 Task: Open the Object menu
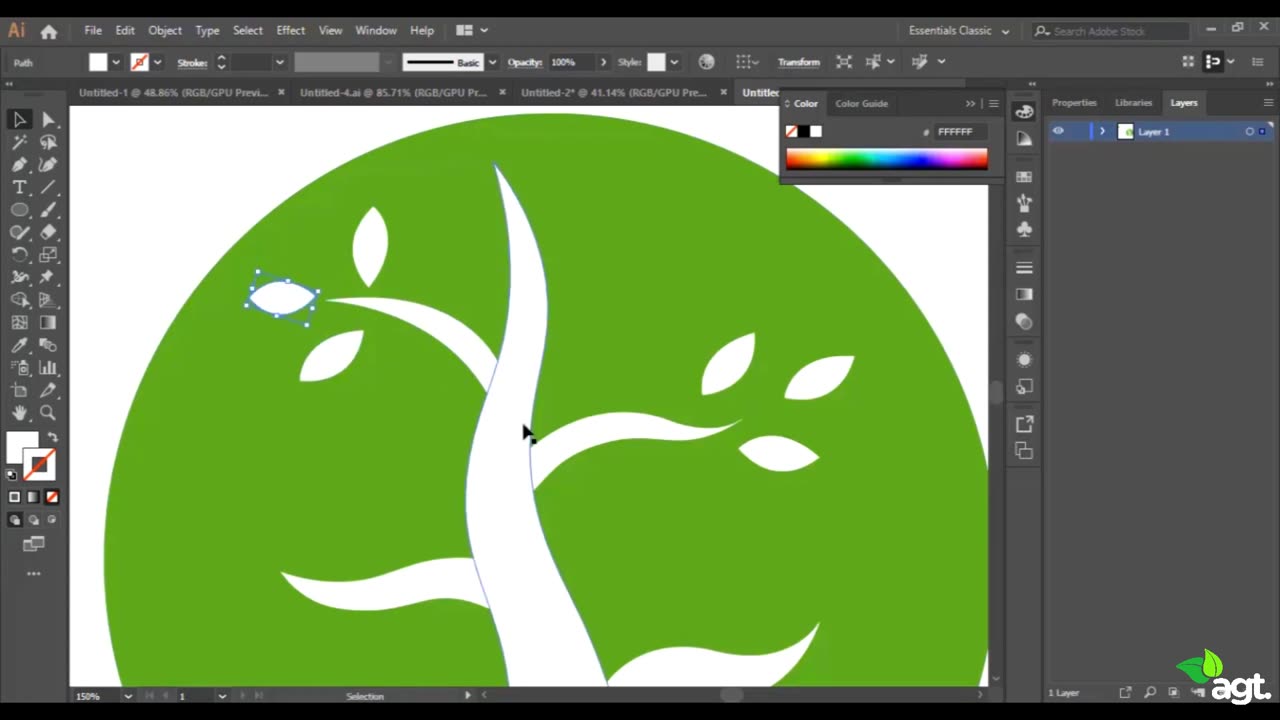click(165, 31)
